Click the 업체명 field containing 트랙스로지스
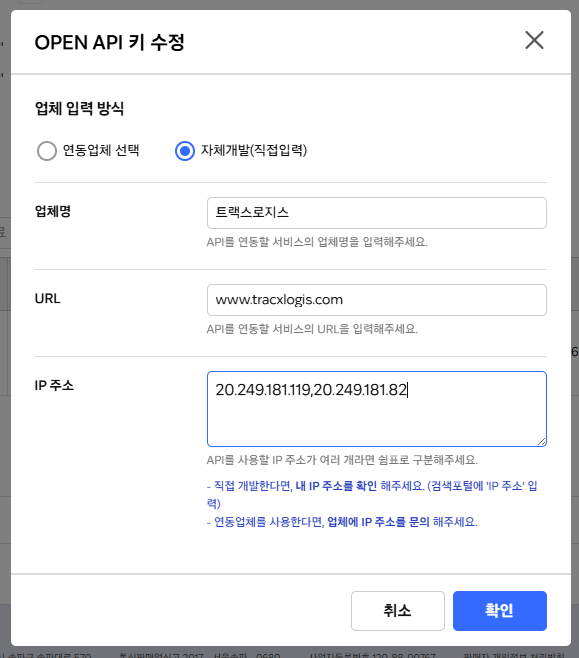The width and height of the screenshot is (579, 658). click(376, 213)
